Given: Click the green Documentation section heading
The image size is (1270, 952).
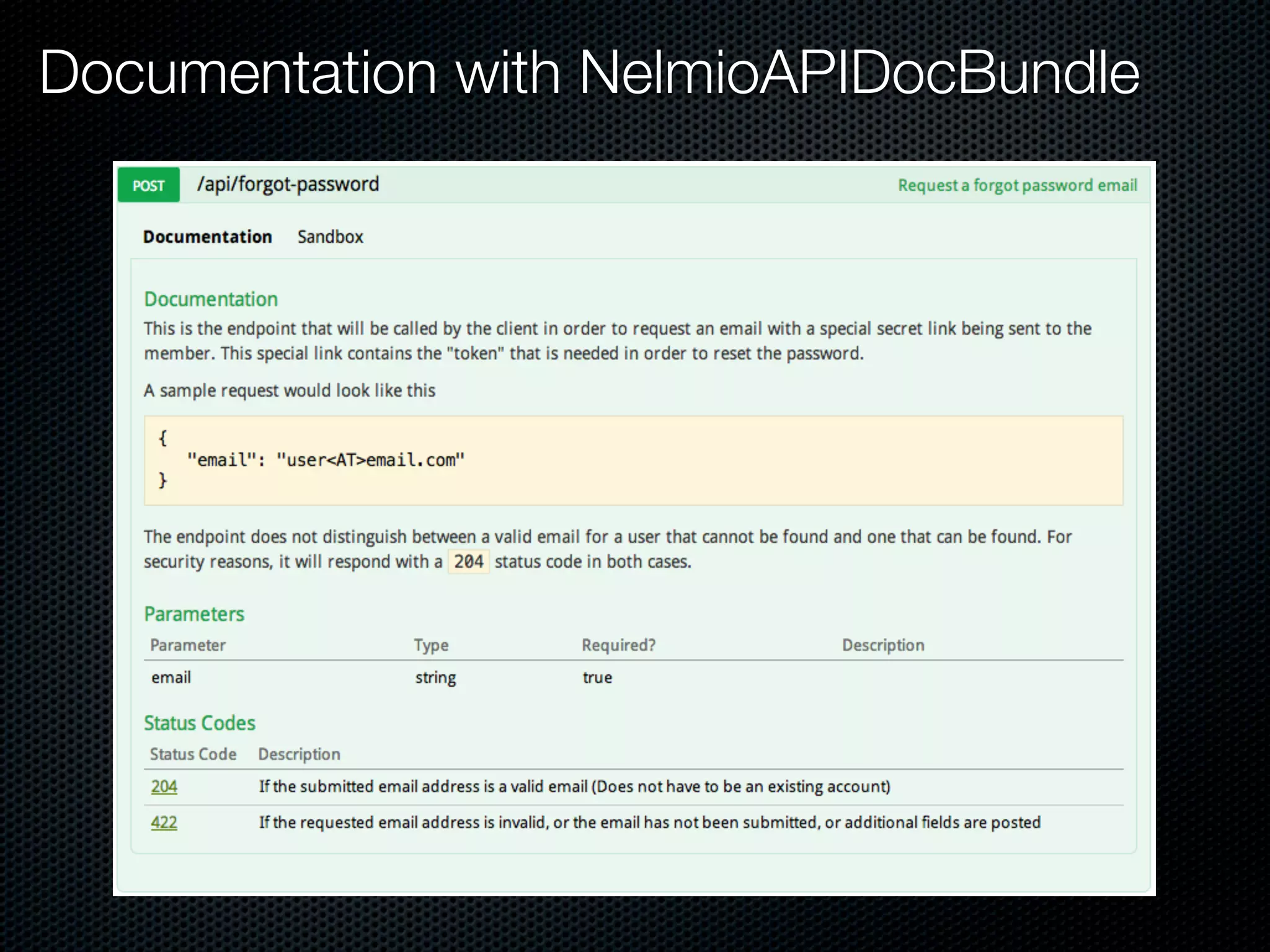Looking at the screenshot, I should [211, 299].
